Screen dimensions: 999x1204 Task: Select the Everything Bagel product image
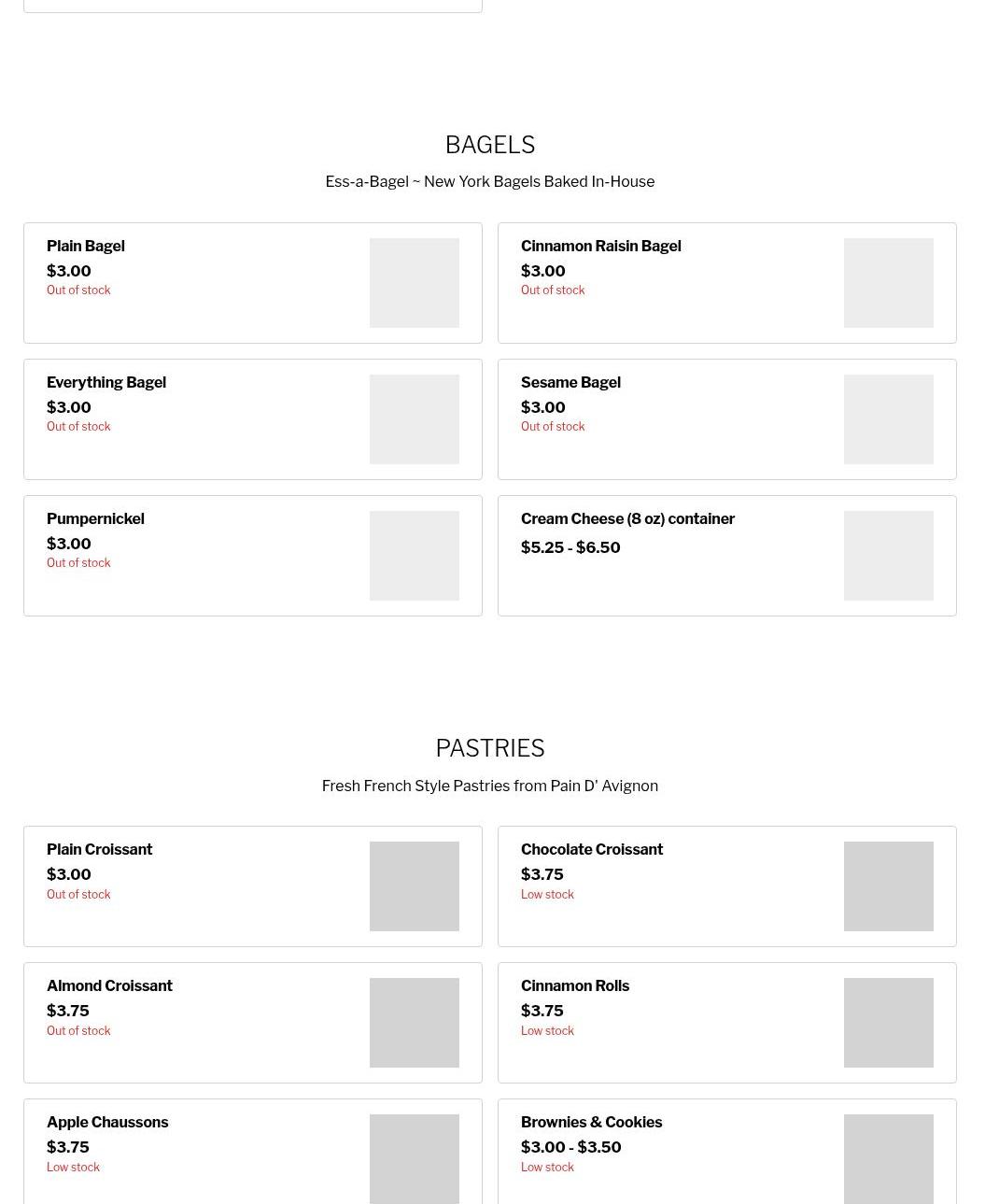coord(415,419)
